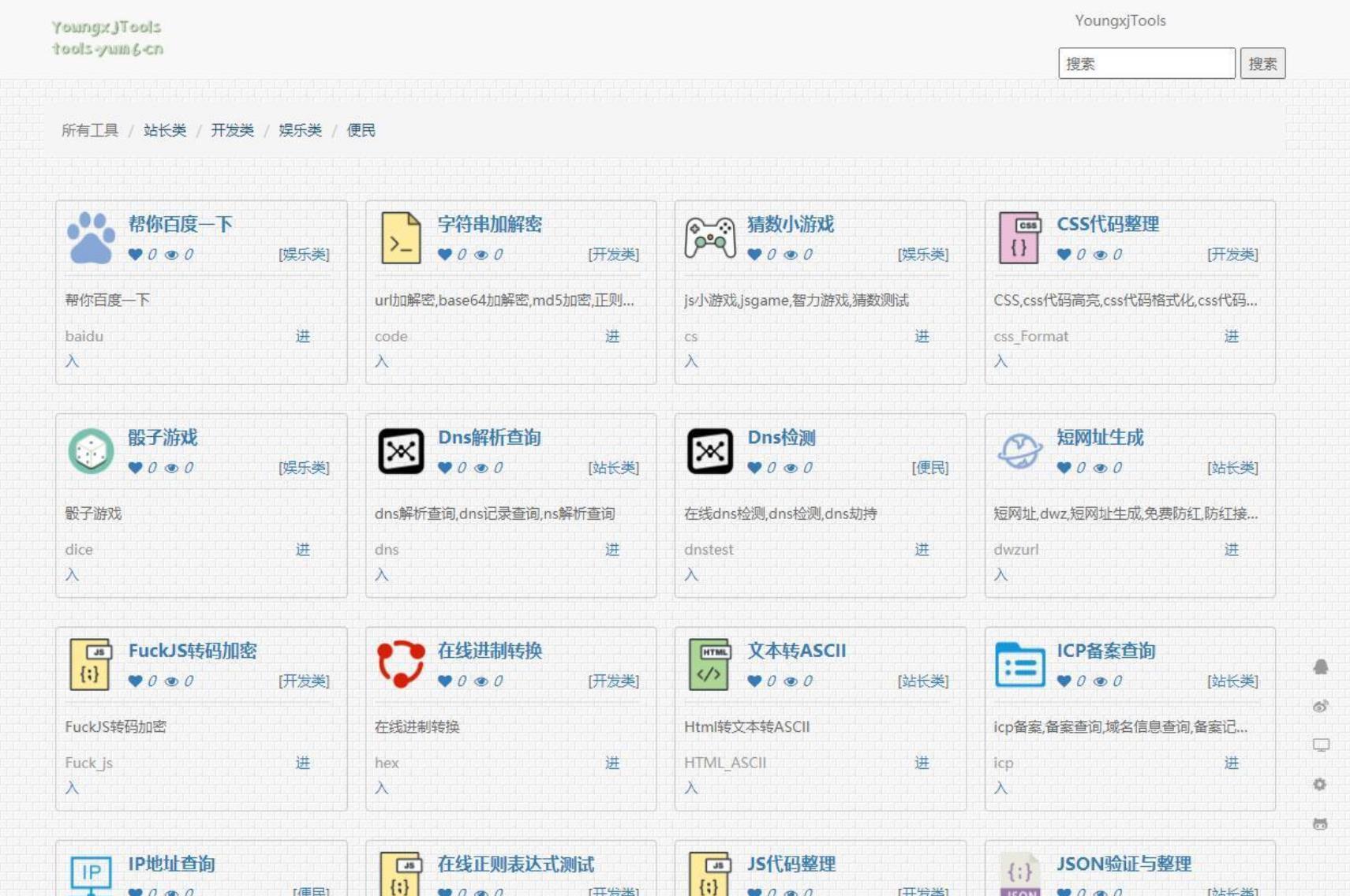Click the 搜索 search button

(1262, 64)
